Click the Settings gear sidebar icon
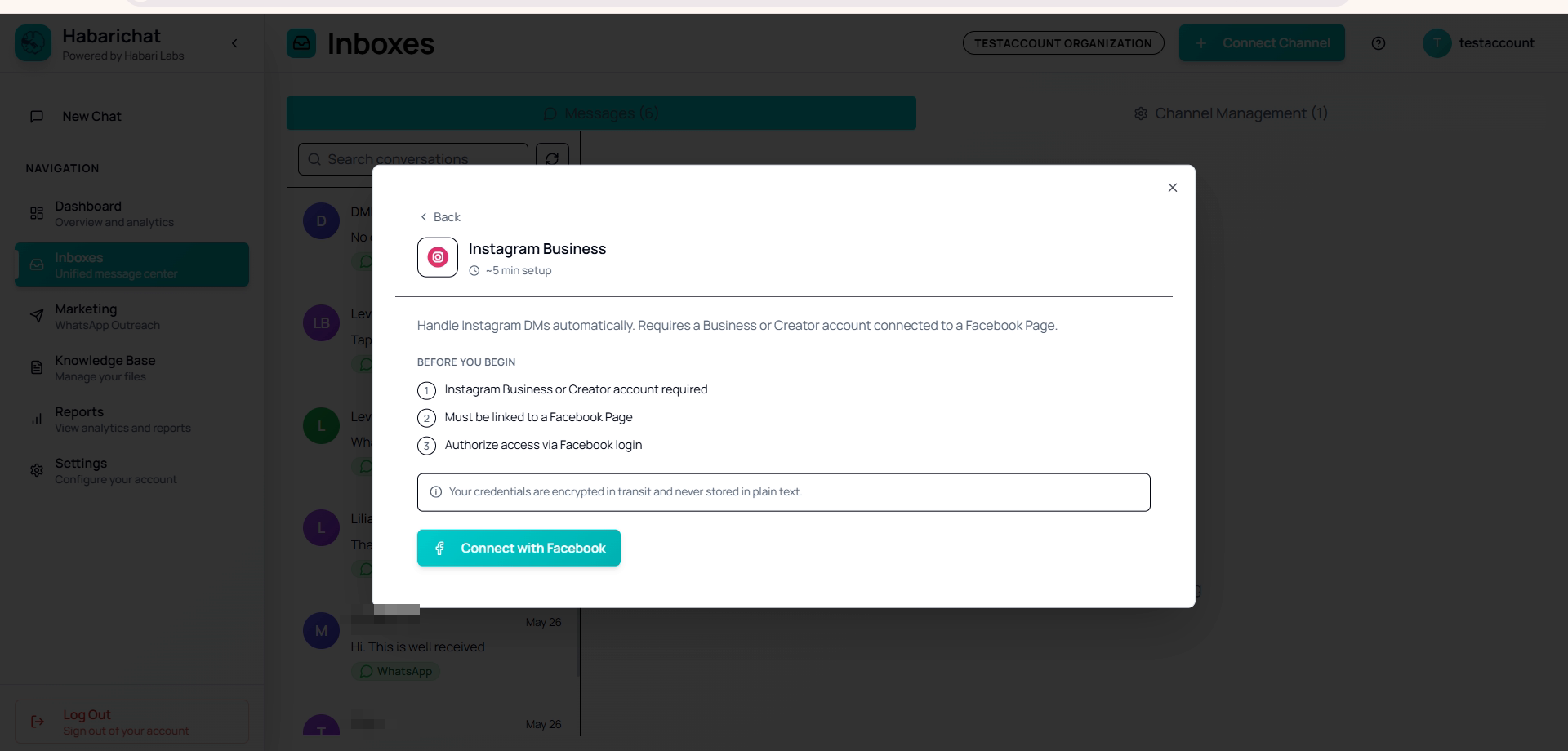Viewport: 1568px width, 751px height. pos(37,470)
